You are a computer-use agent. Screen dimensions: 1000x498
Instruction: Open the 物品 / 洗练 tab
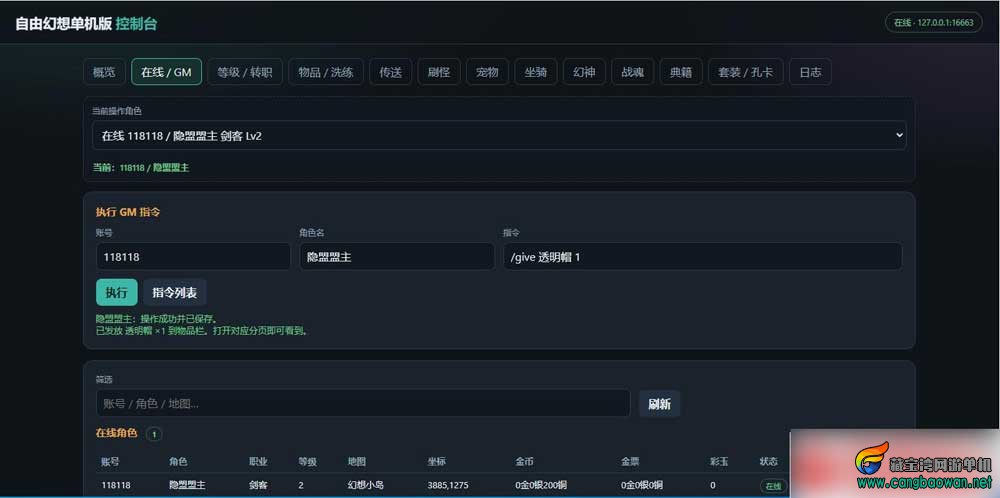tap(326, 72)
